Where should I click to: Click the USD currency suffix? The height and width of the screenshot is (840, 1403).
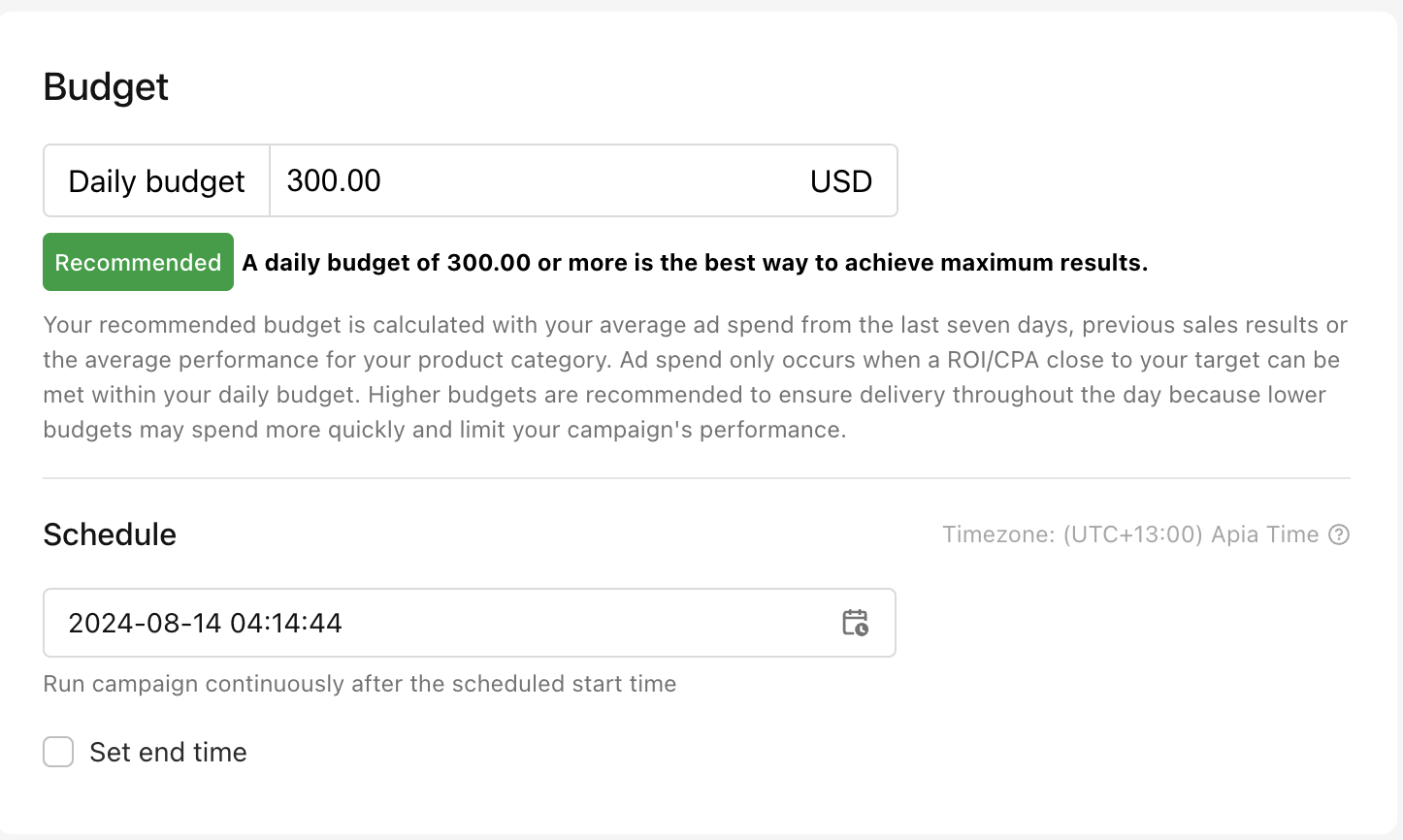841,181
